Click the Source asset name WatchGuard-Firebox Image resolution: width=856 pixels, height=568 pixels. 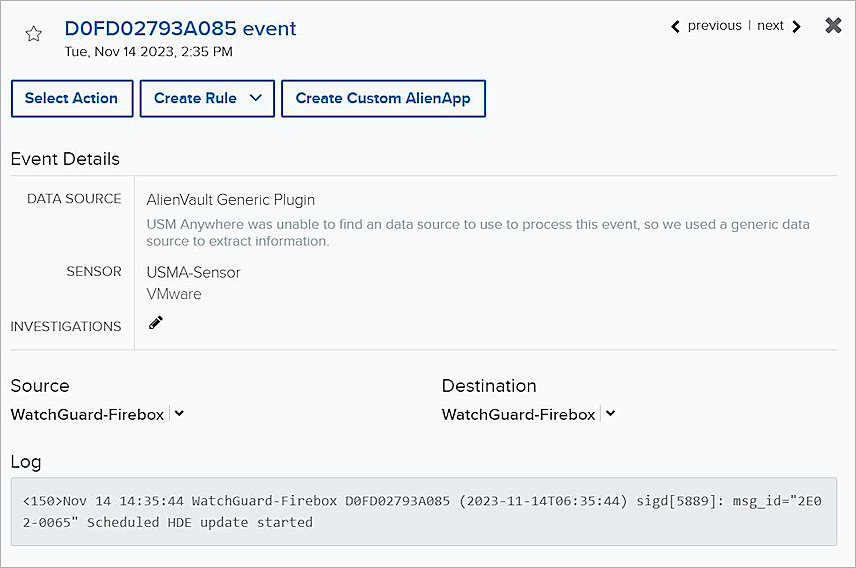(x=87, y=415)
